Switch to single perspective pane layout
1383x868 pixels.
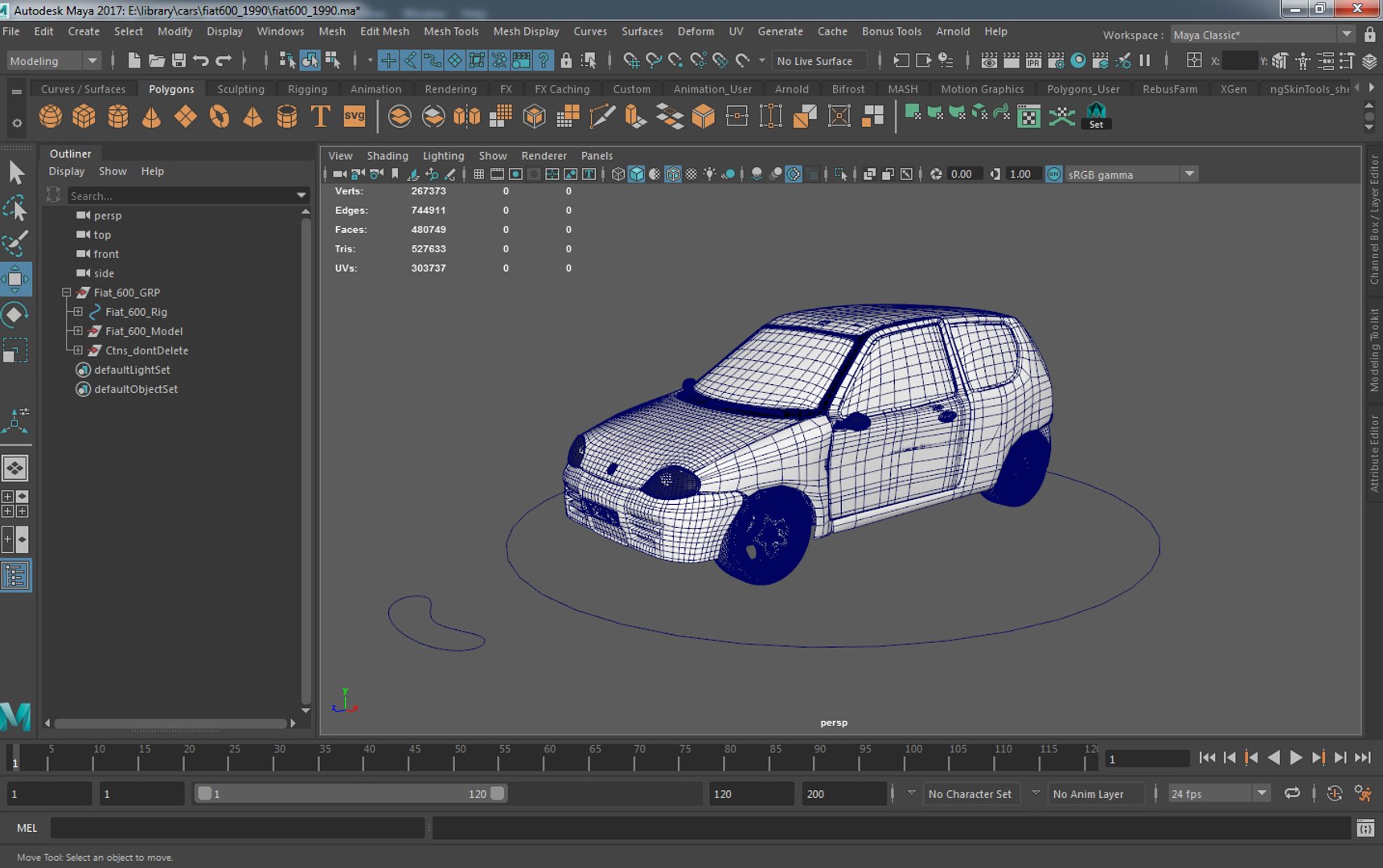(15, 468)
